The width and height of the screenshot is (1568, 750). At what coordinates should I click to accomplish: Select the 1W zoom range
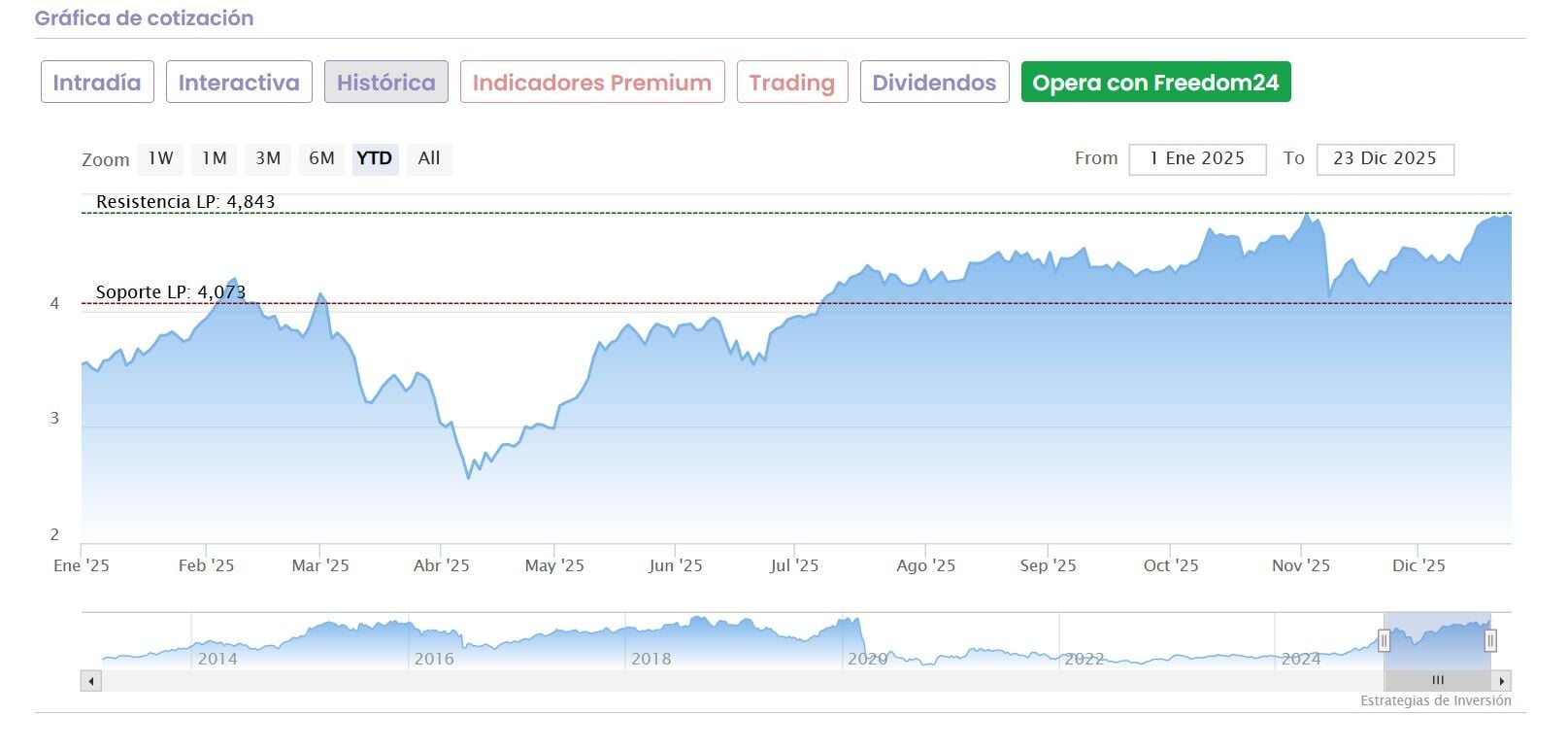coord(160,158)
